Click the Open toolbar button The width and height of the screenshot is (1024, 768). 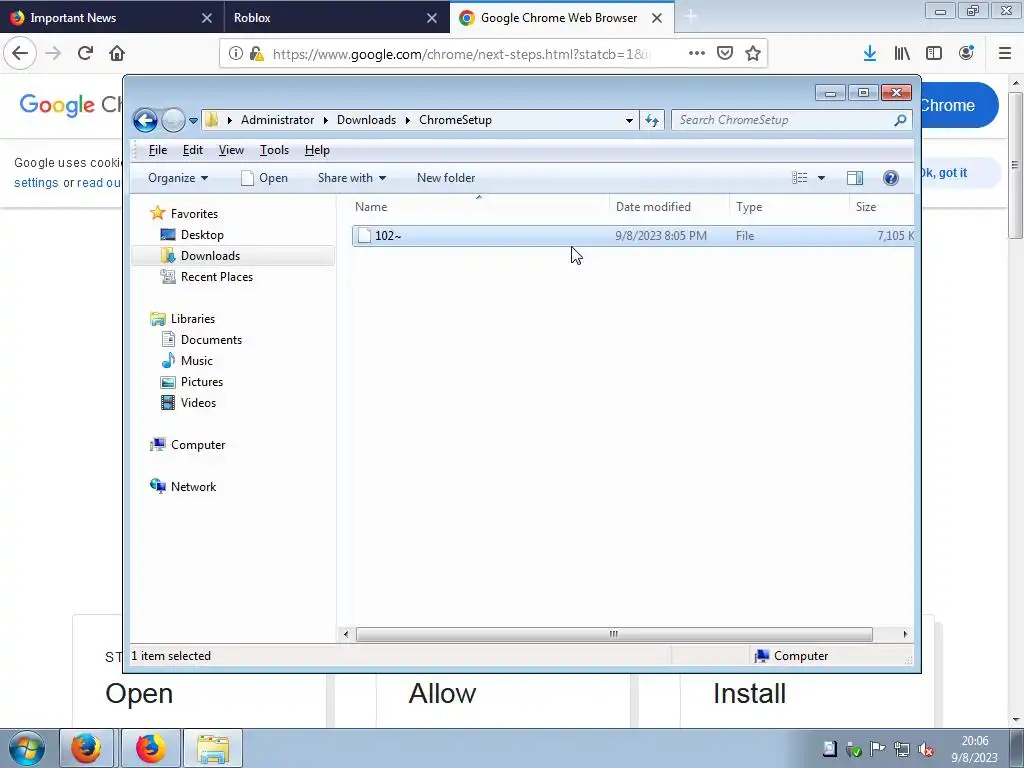pos(264,178)
